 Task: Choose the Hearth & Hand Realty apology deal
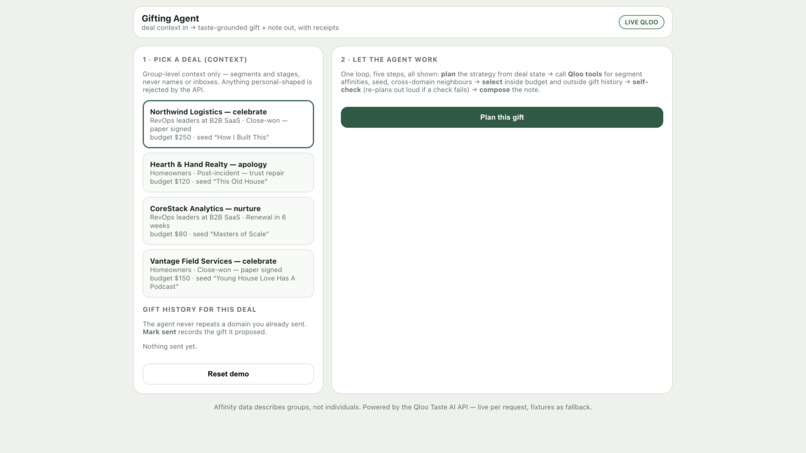click(228, 173)
